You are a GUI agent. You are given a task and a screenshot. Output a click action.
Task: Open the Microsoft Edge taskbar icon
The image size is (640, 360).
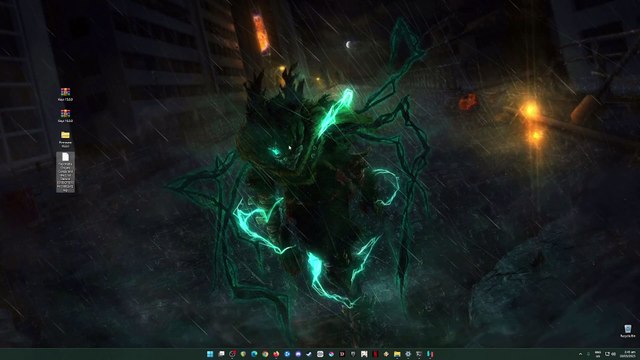tap(254, 354)
